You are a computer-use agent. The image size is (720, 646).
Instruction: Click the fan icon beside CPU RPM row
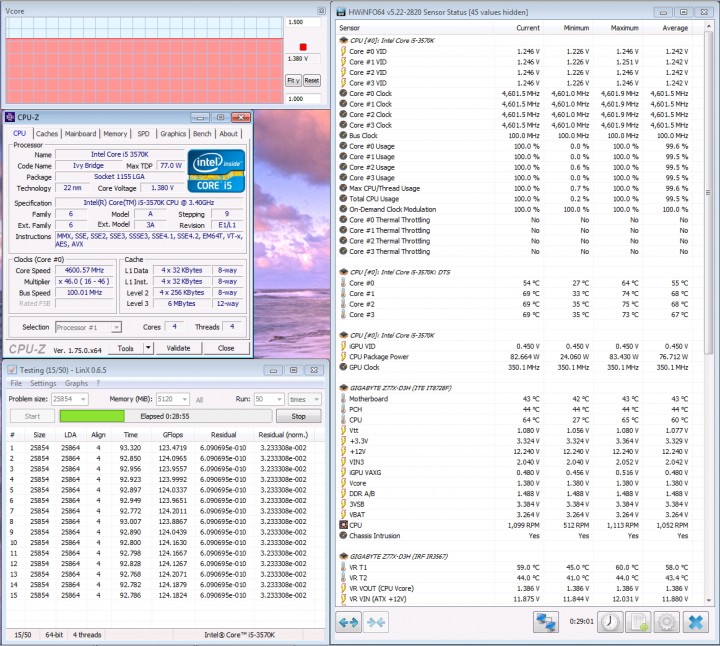tap(343, 525)
